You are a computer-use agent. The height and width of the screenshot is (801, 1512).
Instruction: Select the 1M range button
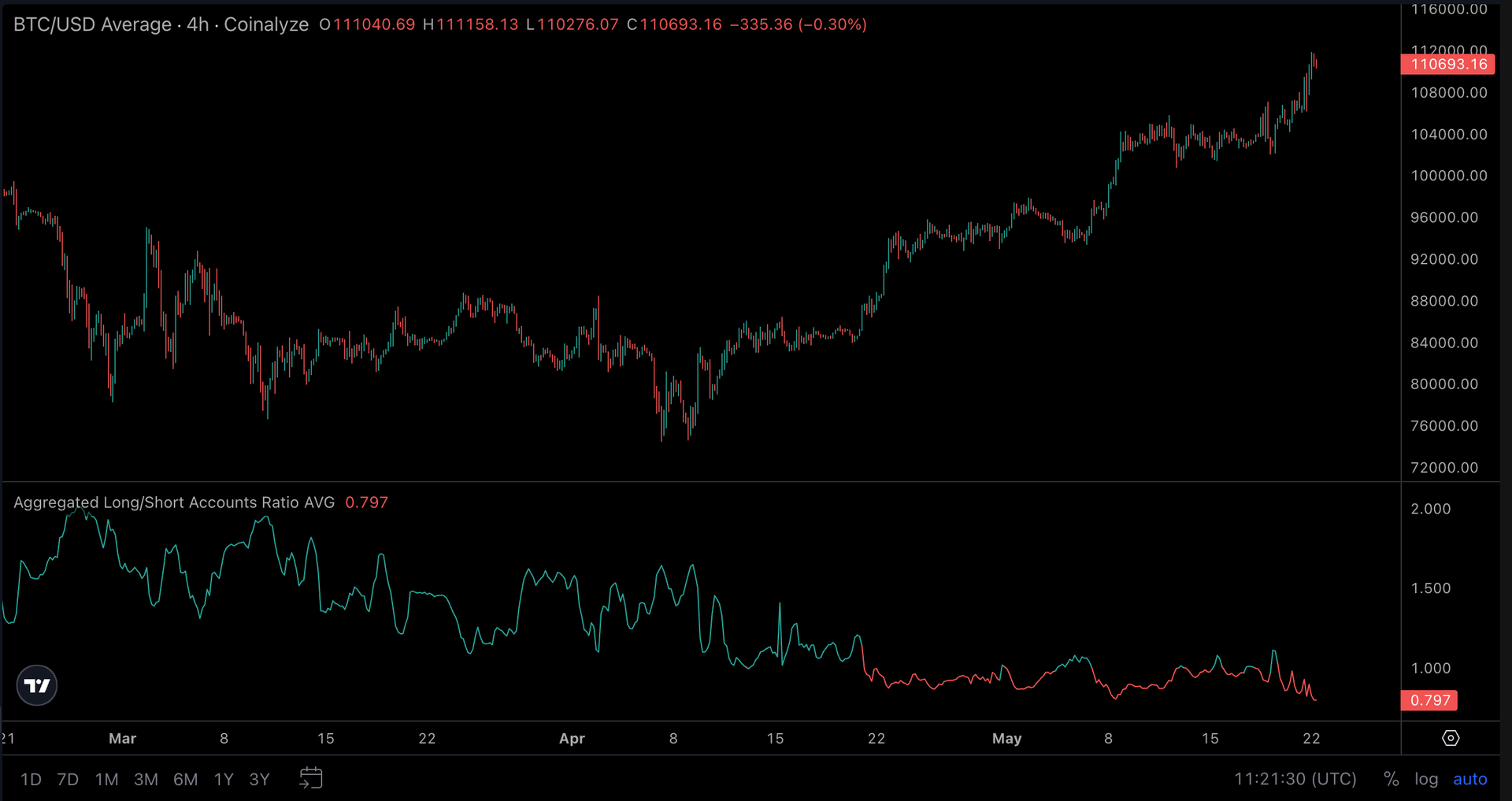106,779
